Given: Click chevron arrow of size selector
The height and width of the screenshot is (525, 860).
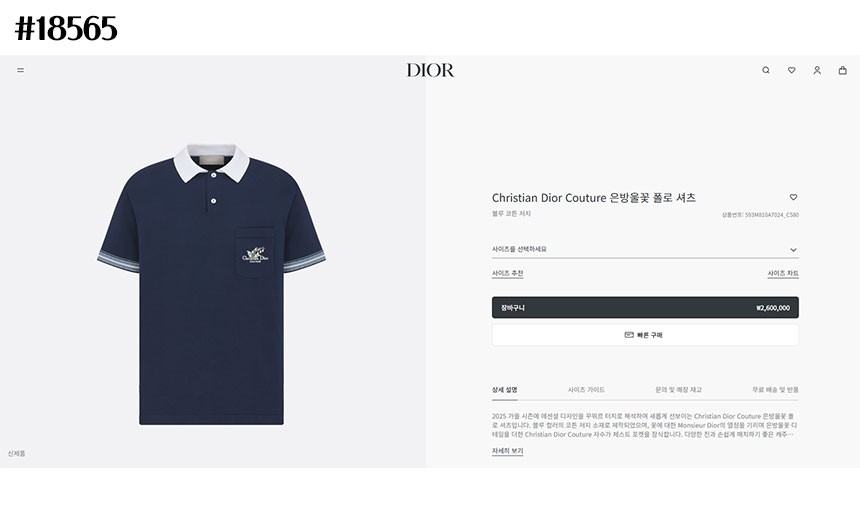Looking at the screenshot, I should pyautogui.click(x=793, y=250).
